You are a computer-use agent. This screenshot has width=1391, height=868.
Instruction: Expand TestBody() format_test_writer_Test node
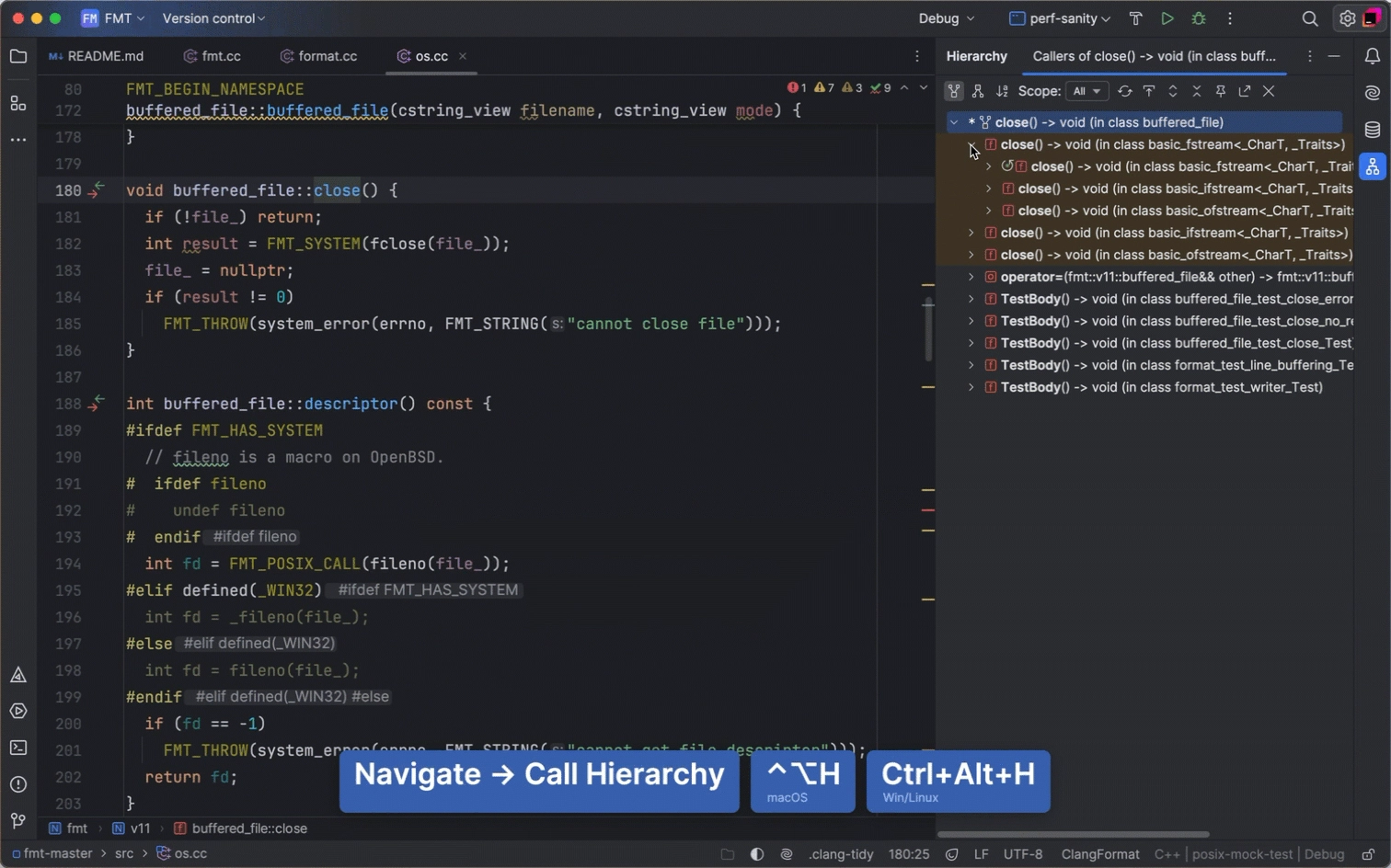[971, 387]
